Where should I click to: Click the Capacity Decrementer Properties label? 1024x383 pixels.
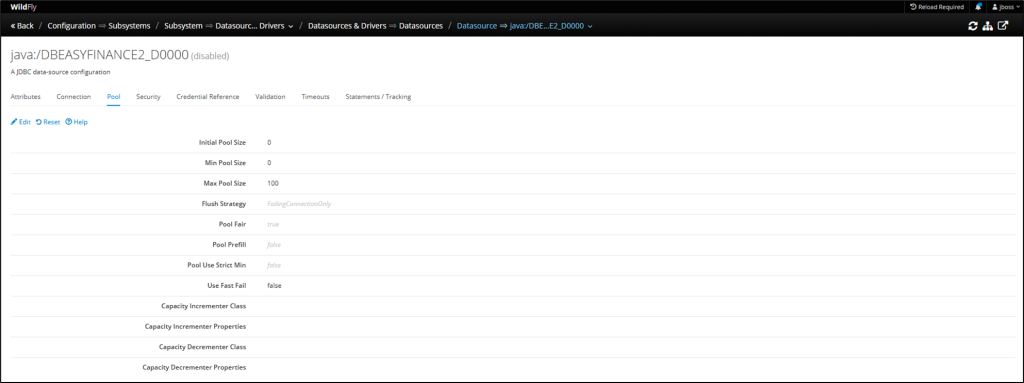195,367
